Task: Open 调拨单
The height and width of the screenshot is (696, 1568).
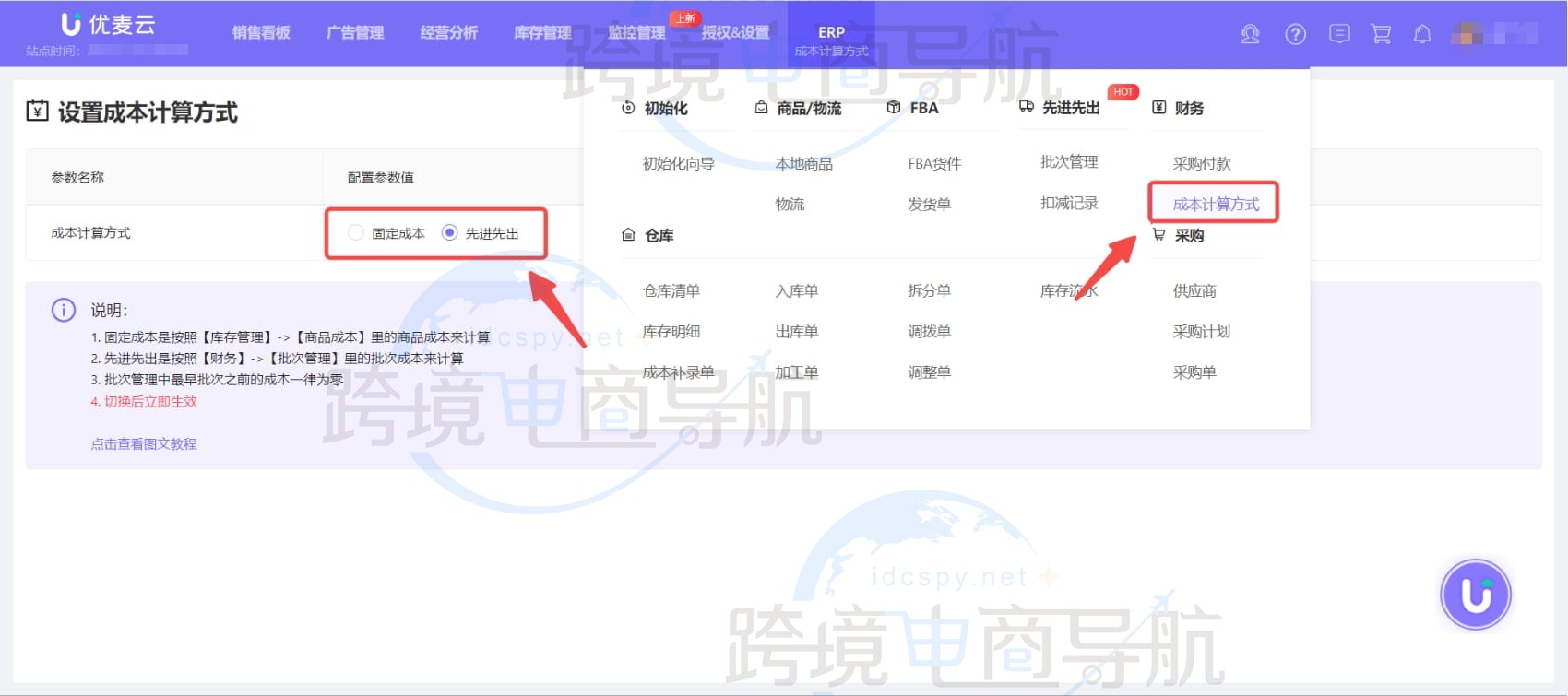Action: click(x=929, y=332)
